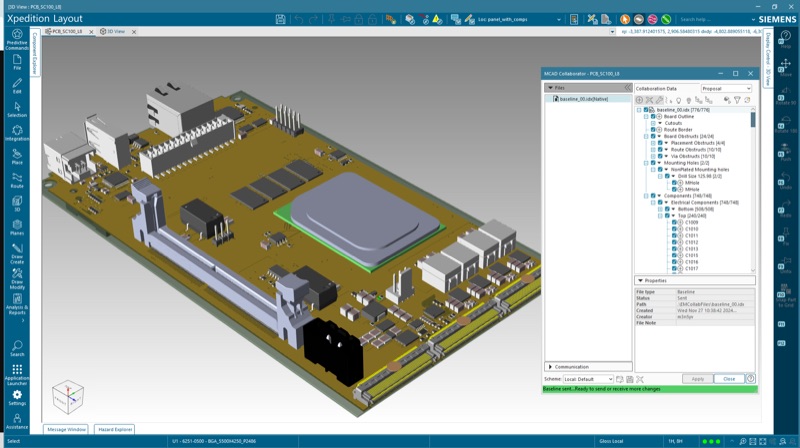
Task: Collapse the Board Obstructs tree node
Action: (x=646, y=136)
